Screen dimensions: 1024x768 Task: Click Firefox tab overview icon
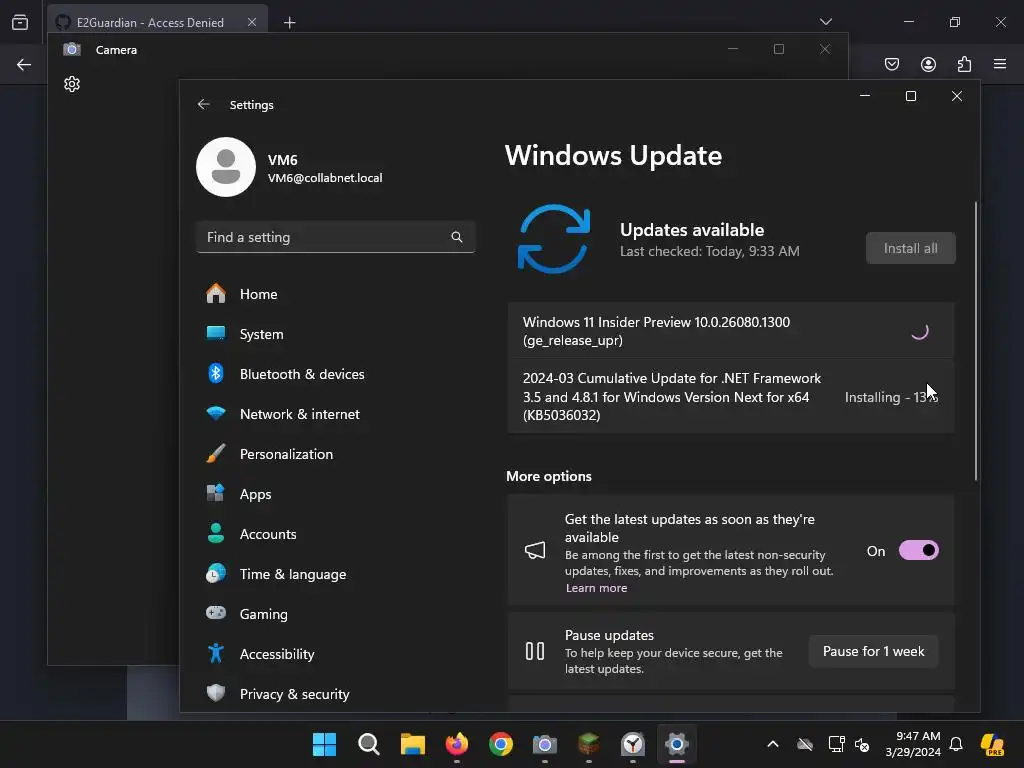[20, 22]
